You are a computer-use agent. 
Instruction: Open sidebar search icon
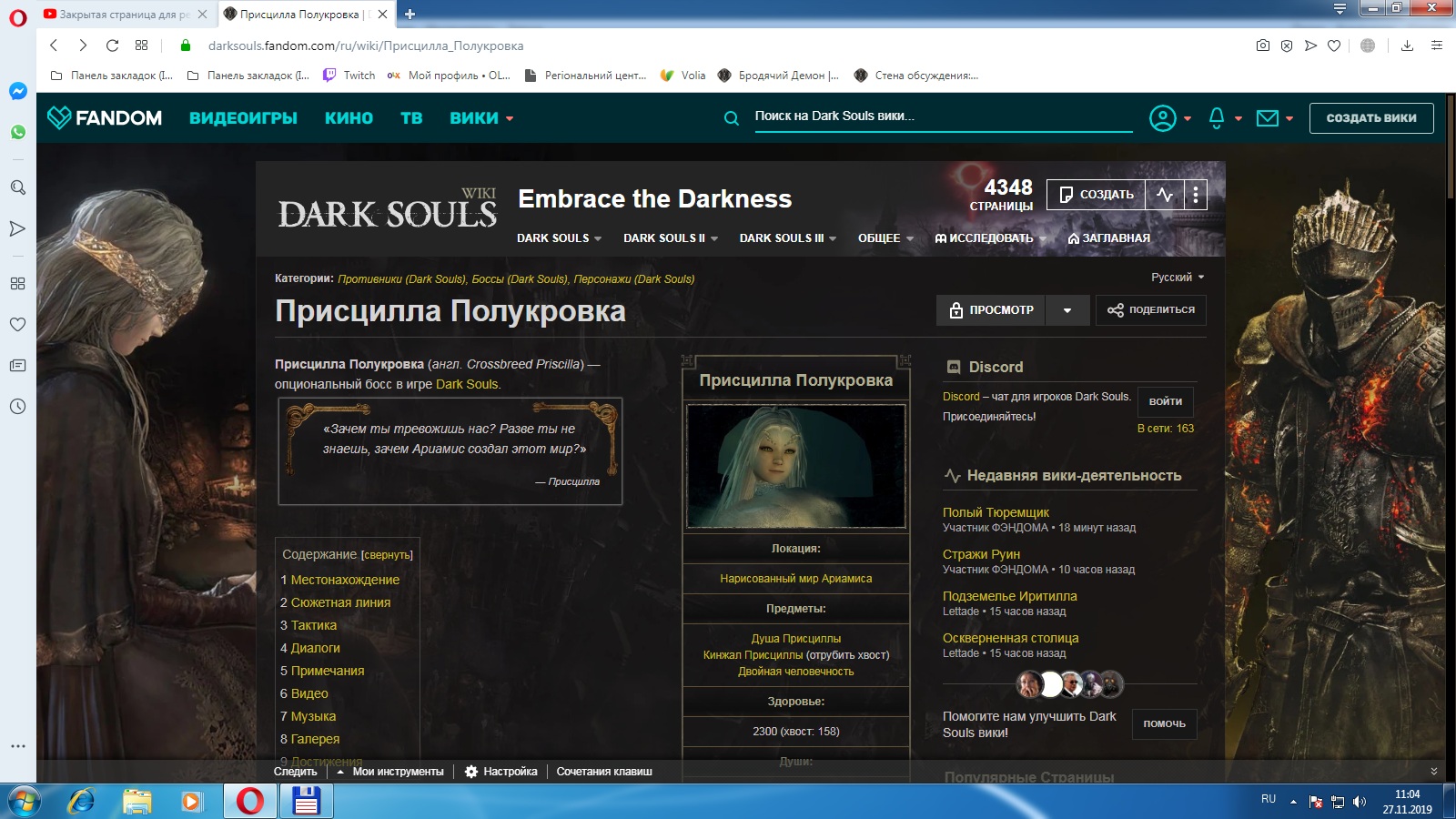pyautogui.click(x=17, y=187)
